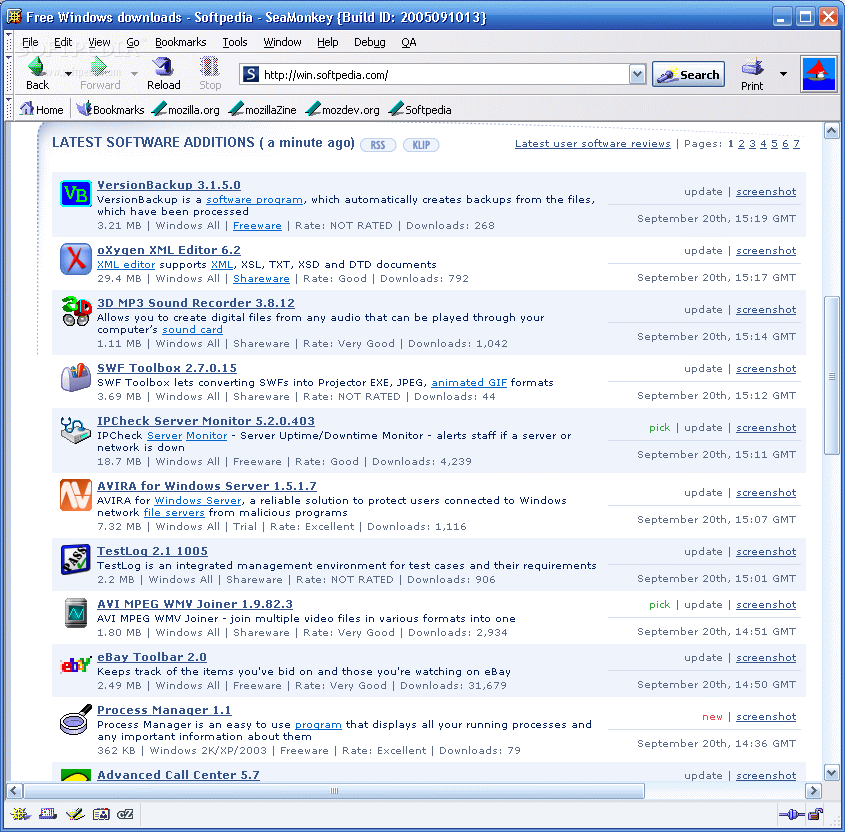Open screenshot link for eBay Toolbar
This screenshot has width=845, height=832.
(x=766, y=657)
